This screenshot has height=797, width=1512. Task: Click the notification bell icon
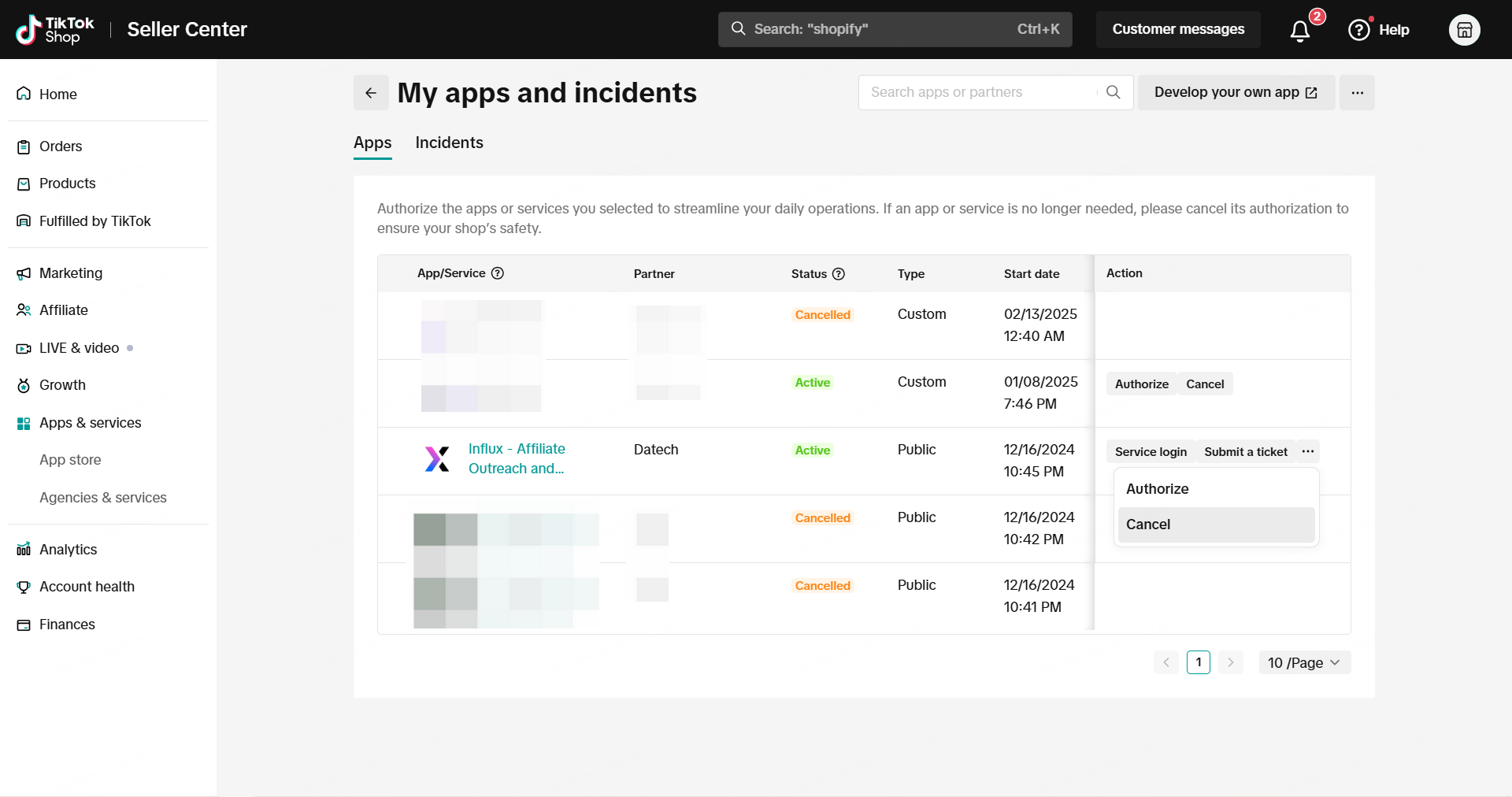pyautogui.click(x=1299, y=30)
